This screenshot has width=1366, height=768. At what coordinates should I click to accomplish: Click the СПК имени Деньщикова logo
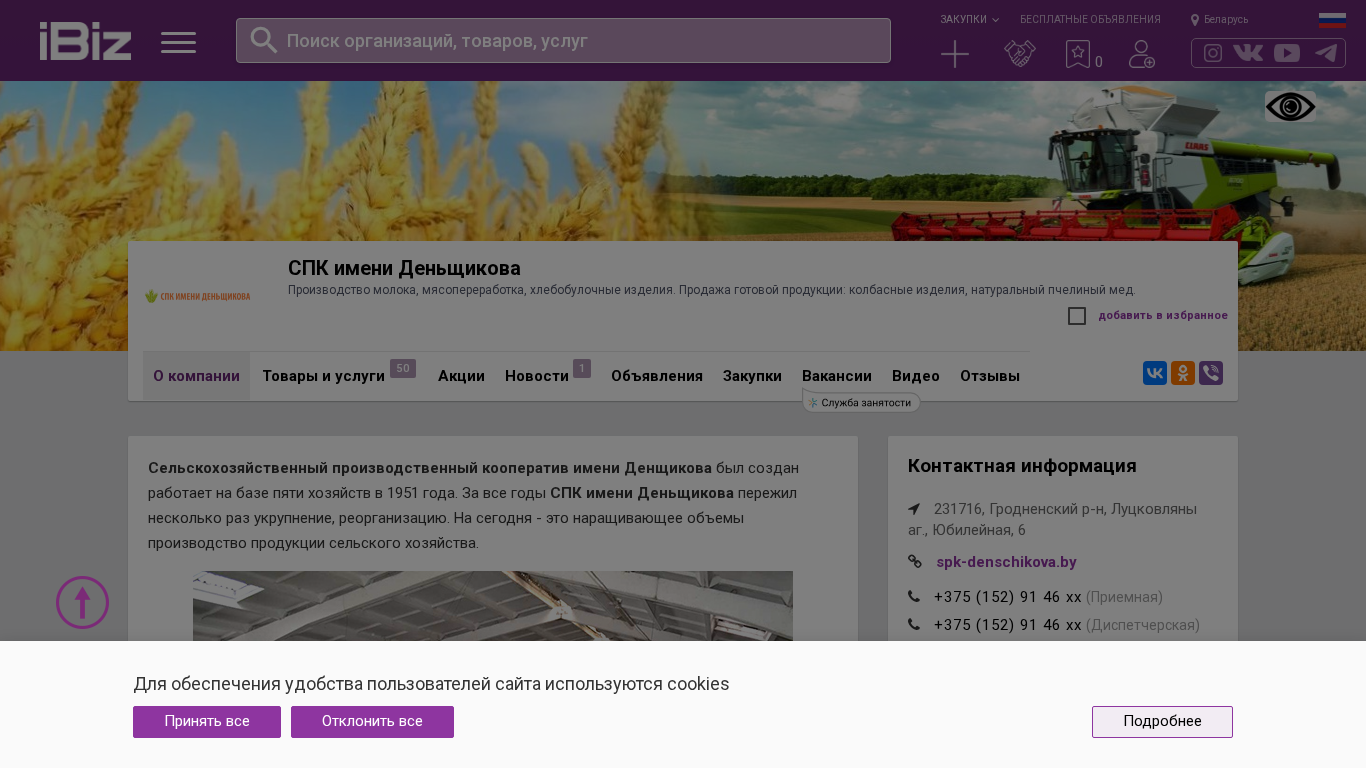[198, 296]
